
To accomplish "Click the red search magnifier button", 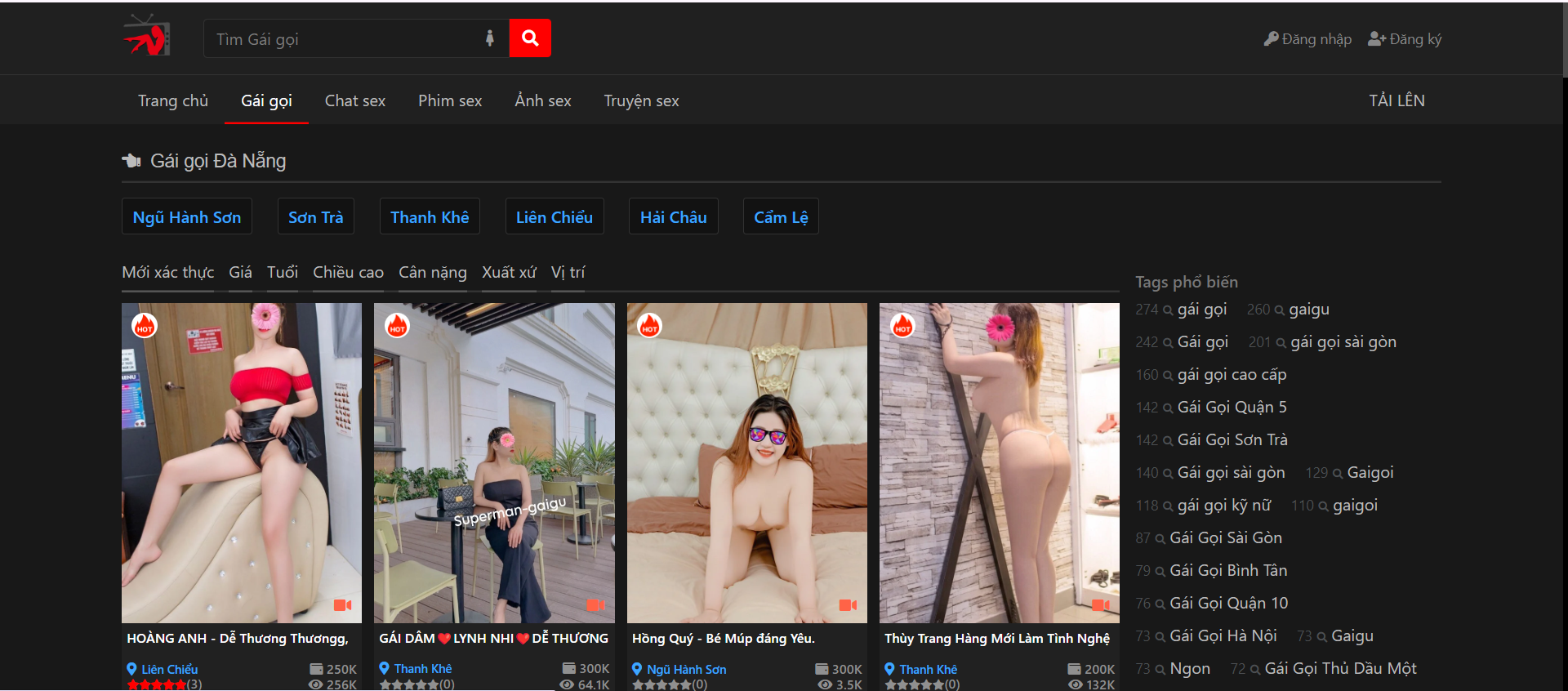I will click(x=529, y=38).
